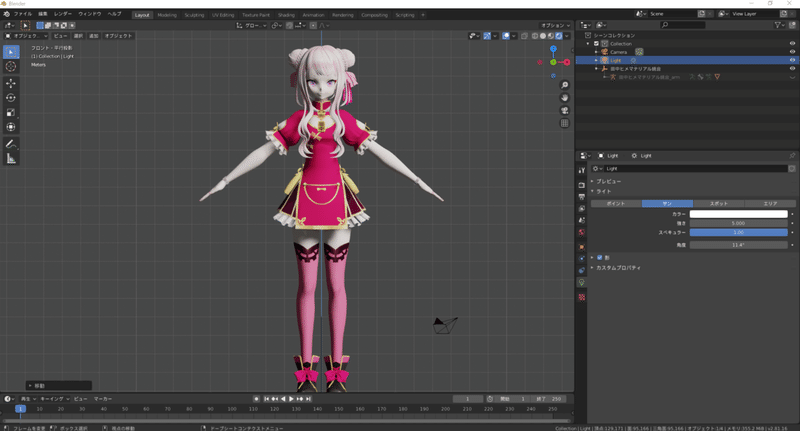Screen dimensions: 800x431
Task: Jump to the end frame button
Action: point(308,399)
